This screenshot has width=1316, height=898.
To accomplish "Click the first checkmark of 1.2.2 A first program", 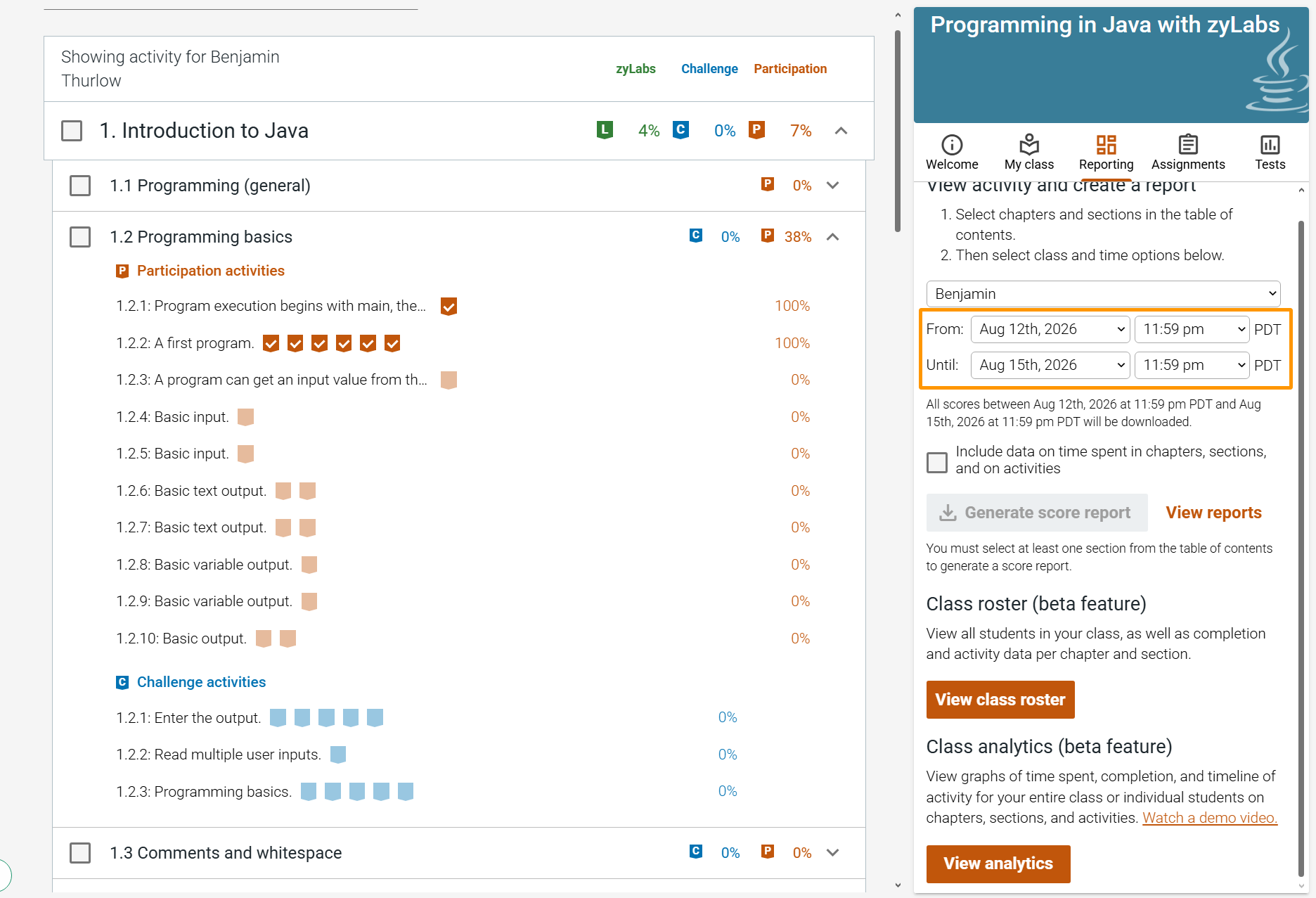I will pyautogui.click(x=271, y=343).
